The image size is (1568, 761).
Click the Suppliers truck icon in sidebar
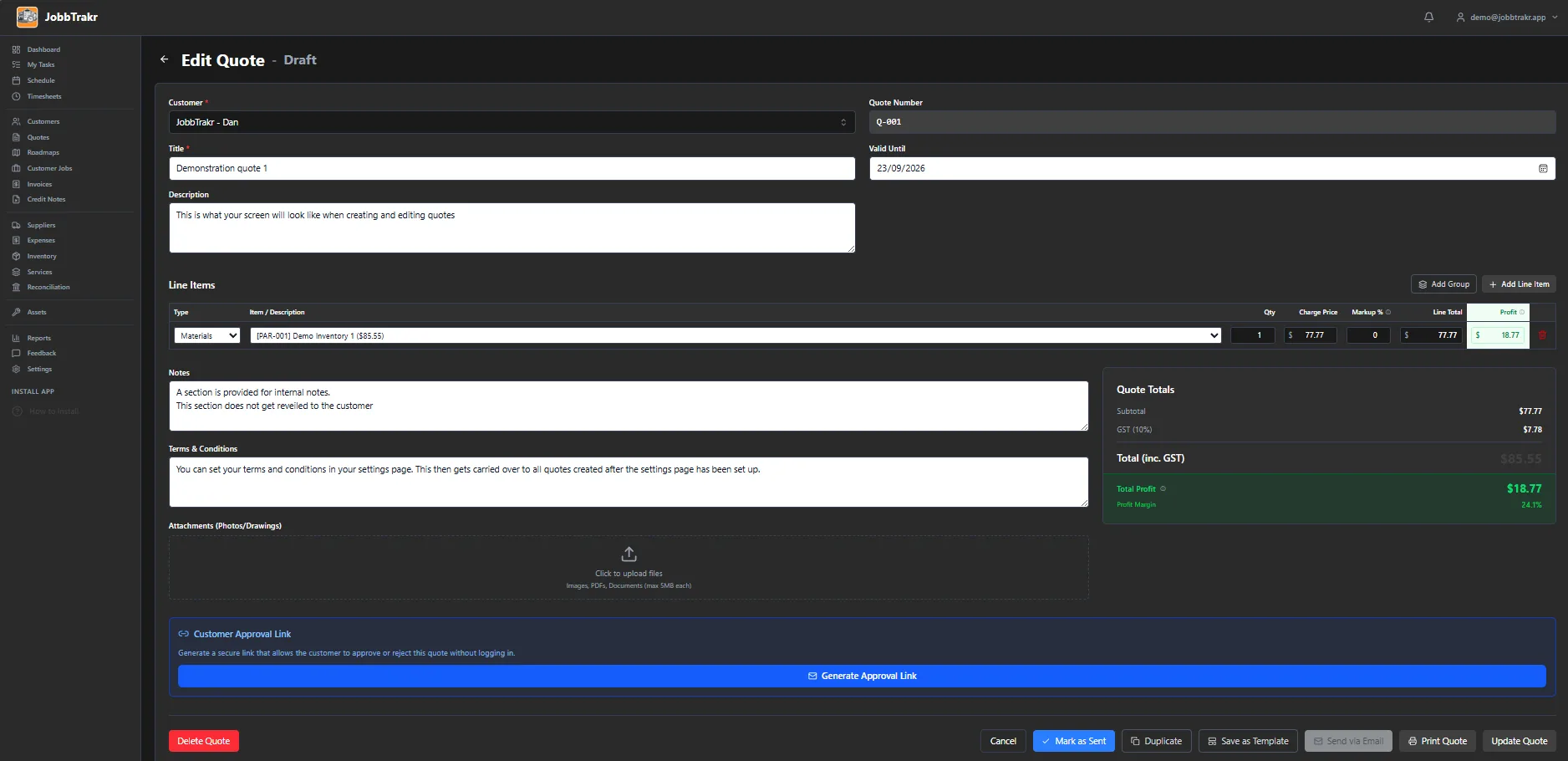coord(16,225)
